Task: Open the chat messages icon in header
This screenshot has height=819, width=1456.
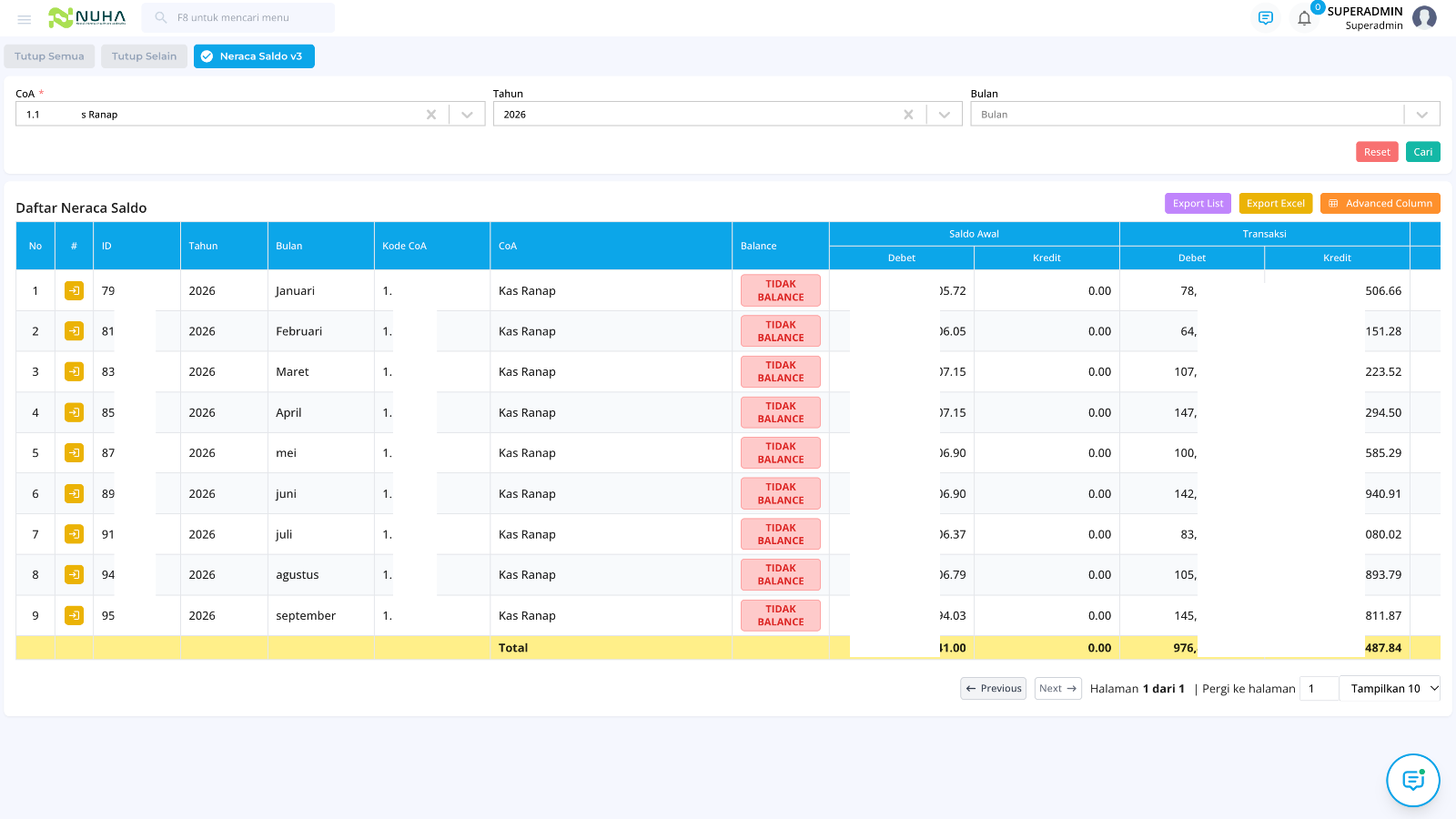Action: (1266, 18)
